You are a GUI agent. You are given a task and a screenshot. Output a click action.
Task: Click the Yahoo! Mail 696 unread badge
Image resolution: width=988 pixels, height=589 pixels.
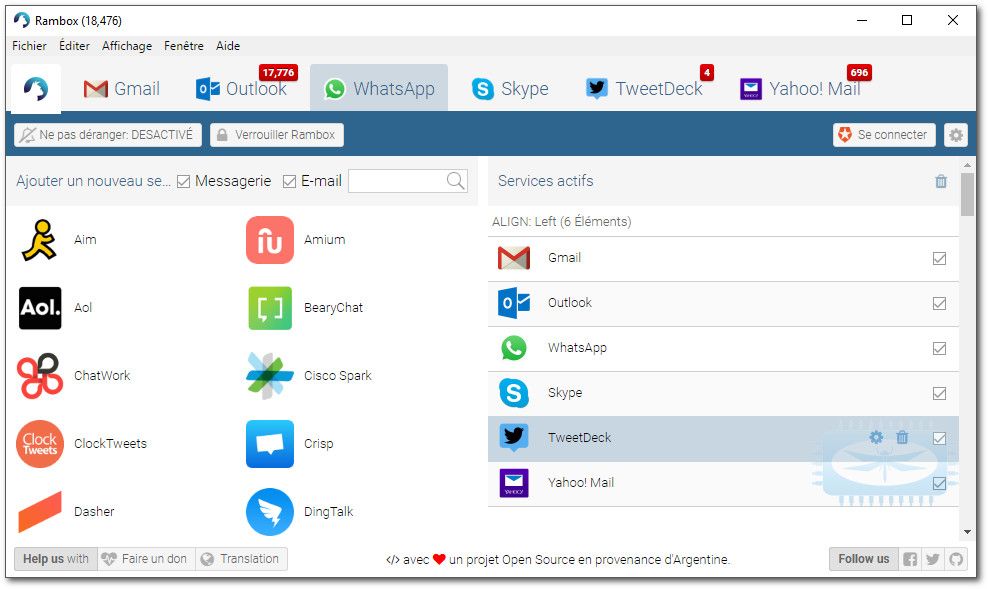pos(859,72)
